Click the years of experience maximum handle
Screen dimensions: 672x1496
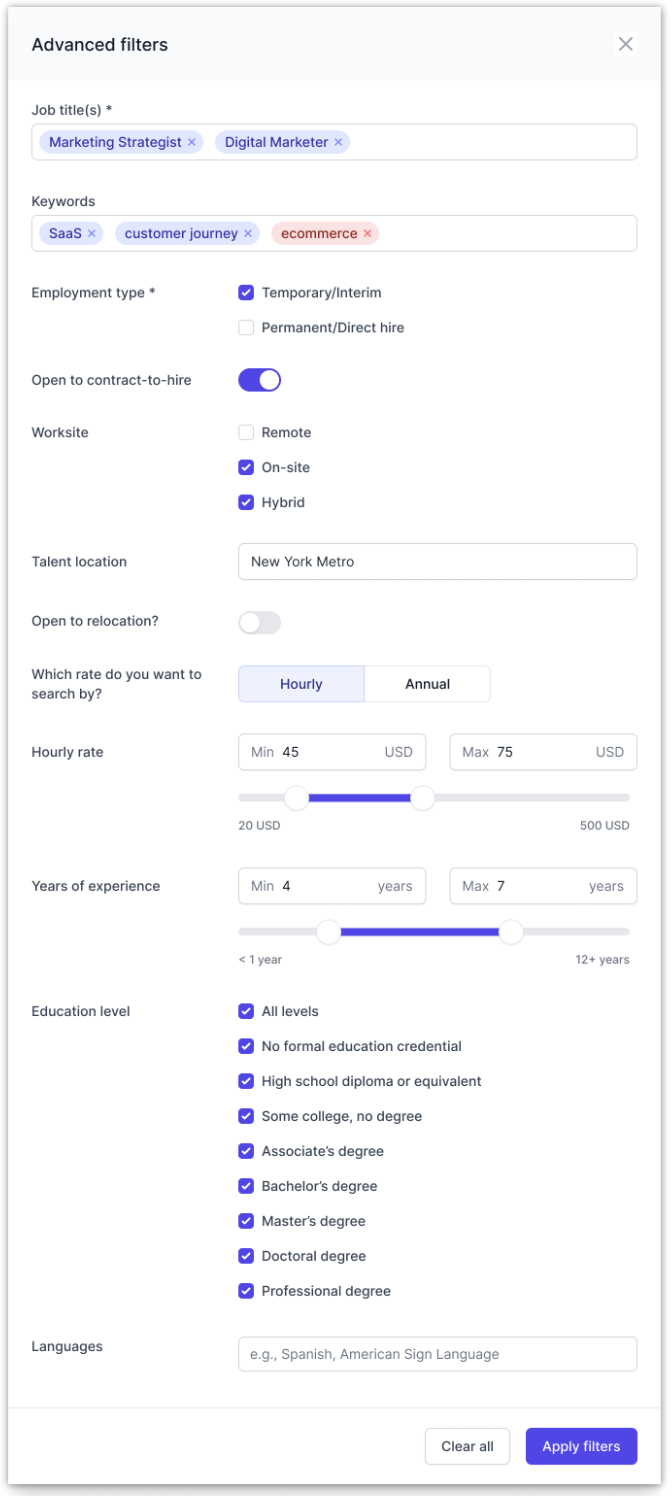click(x=511, y=932)
